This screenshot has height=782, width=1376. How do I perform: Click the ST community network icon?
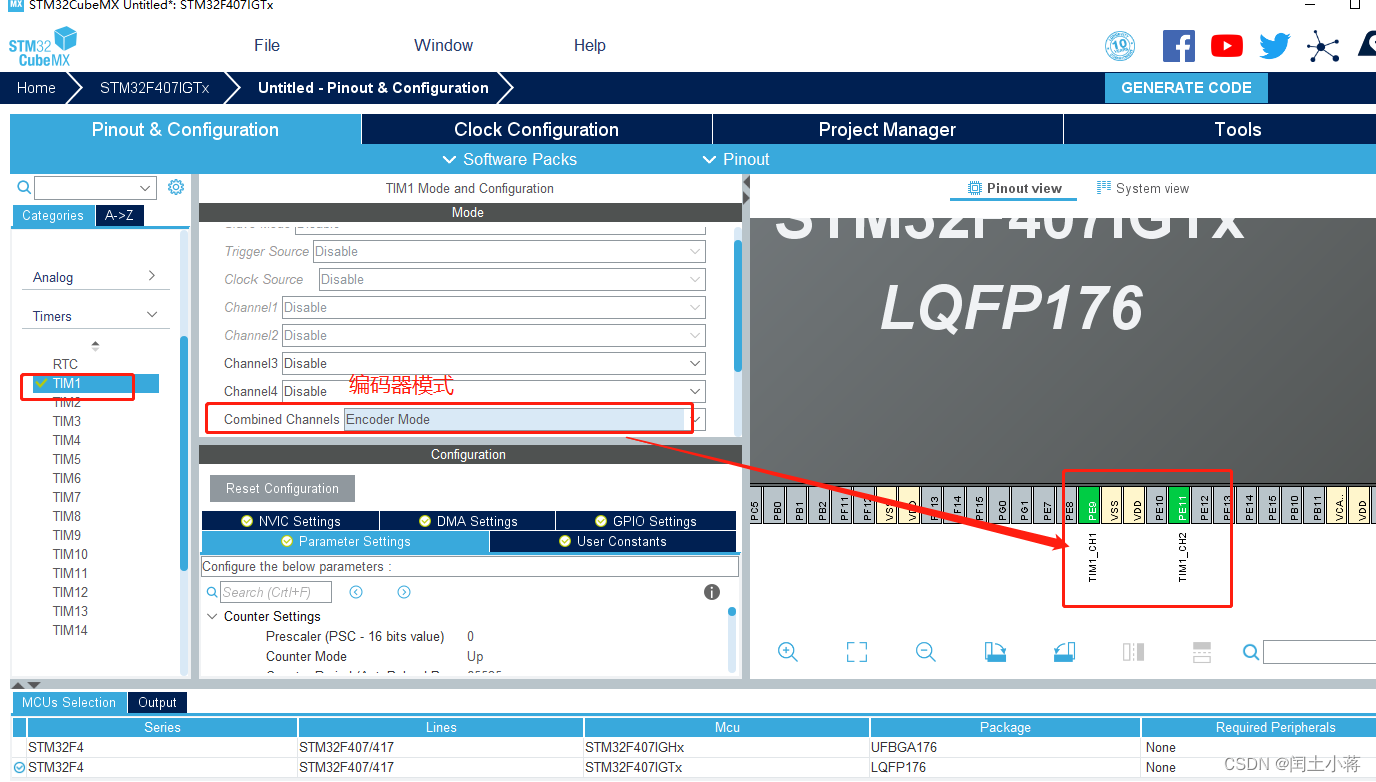tap(1323, 47)
